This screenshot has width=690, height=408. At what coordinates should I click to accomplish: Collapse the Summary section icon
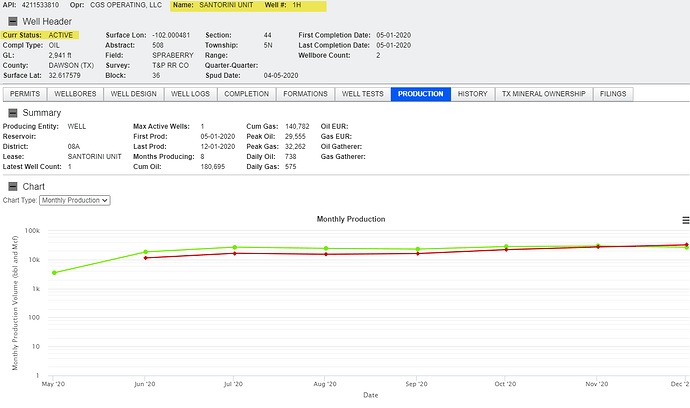(13, 113)
